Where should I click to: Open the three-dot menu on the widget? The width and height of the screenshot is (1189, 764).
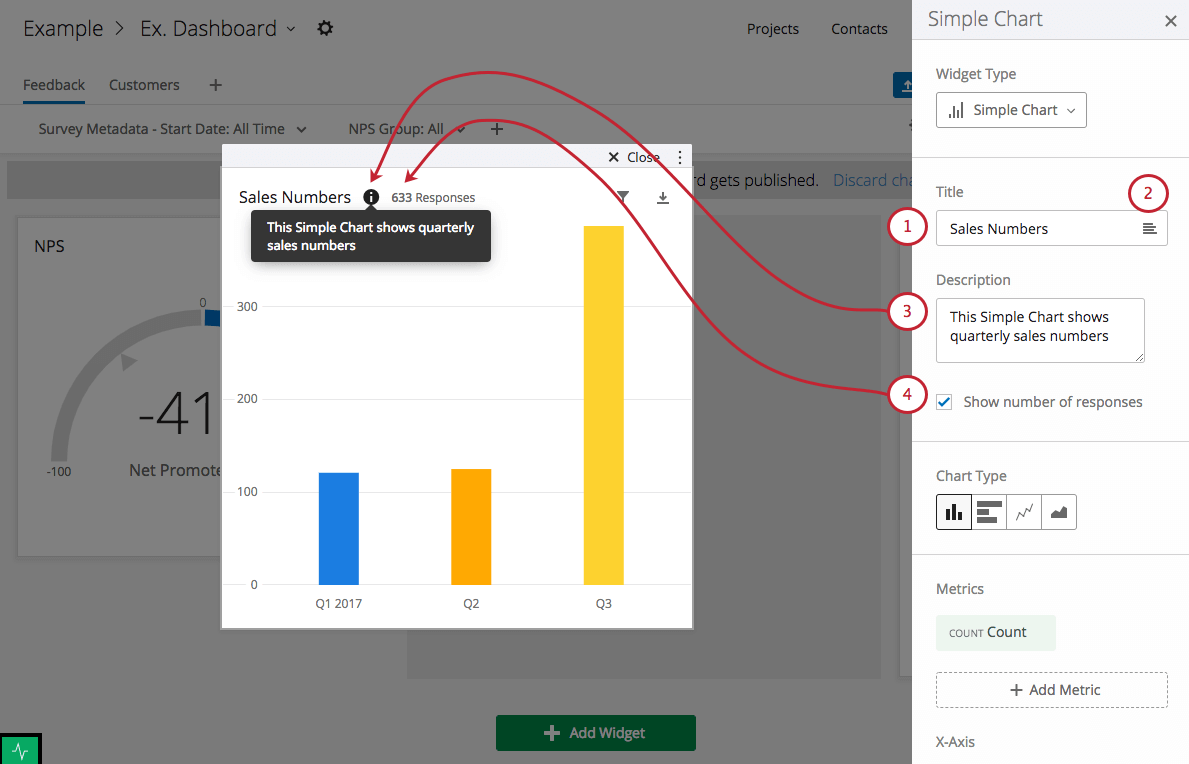[x=679, y=157]
